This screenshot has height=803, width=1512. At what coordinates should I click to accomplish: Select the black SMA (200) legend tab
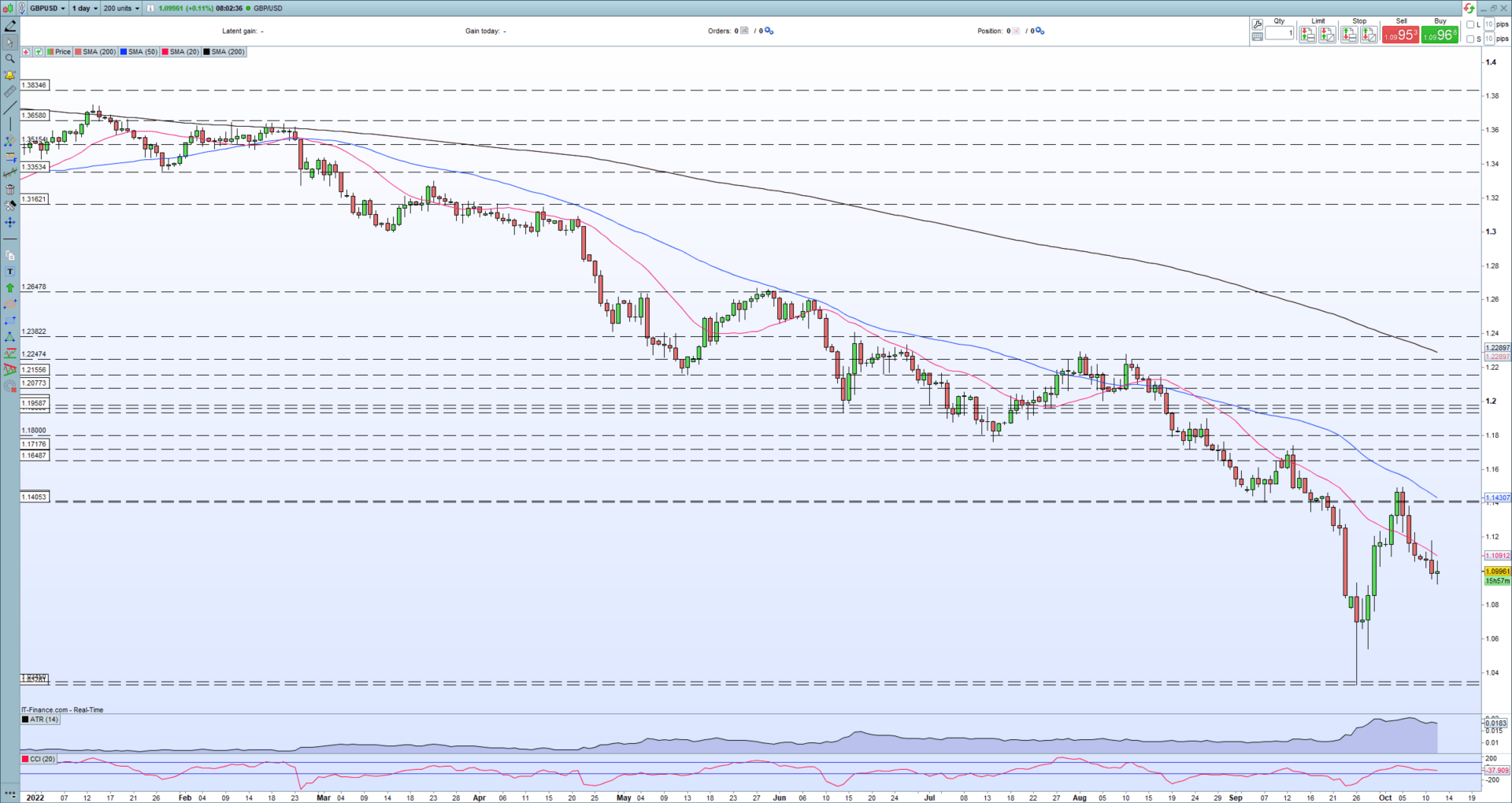tap(224, 52)
